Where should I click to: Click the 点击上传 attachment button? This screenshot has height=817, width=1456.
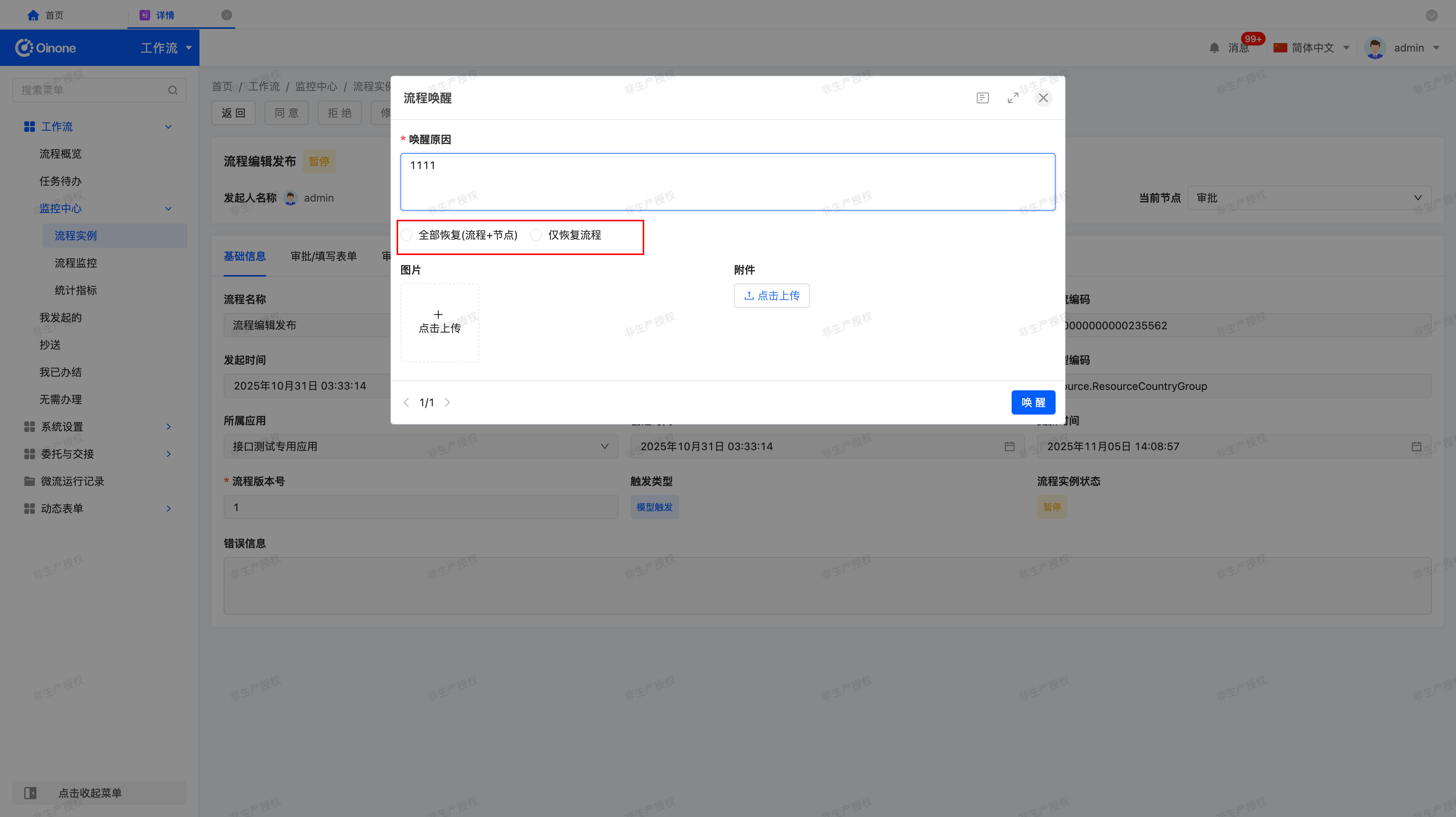tap(772, 296)
